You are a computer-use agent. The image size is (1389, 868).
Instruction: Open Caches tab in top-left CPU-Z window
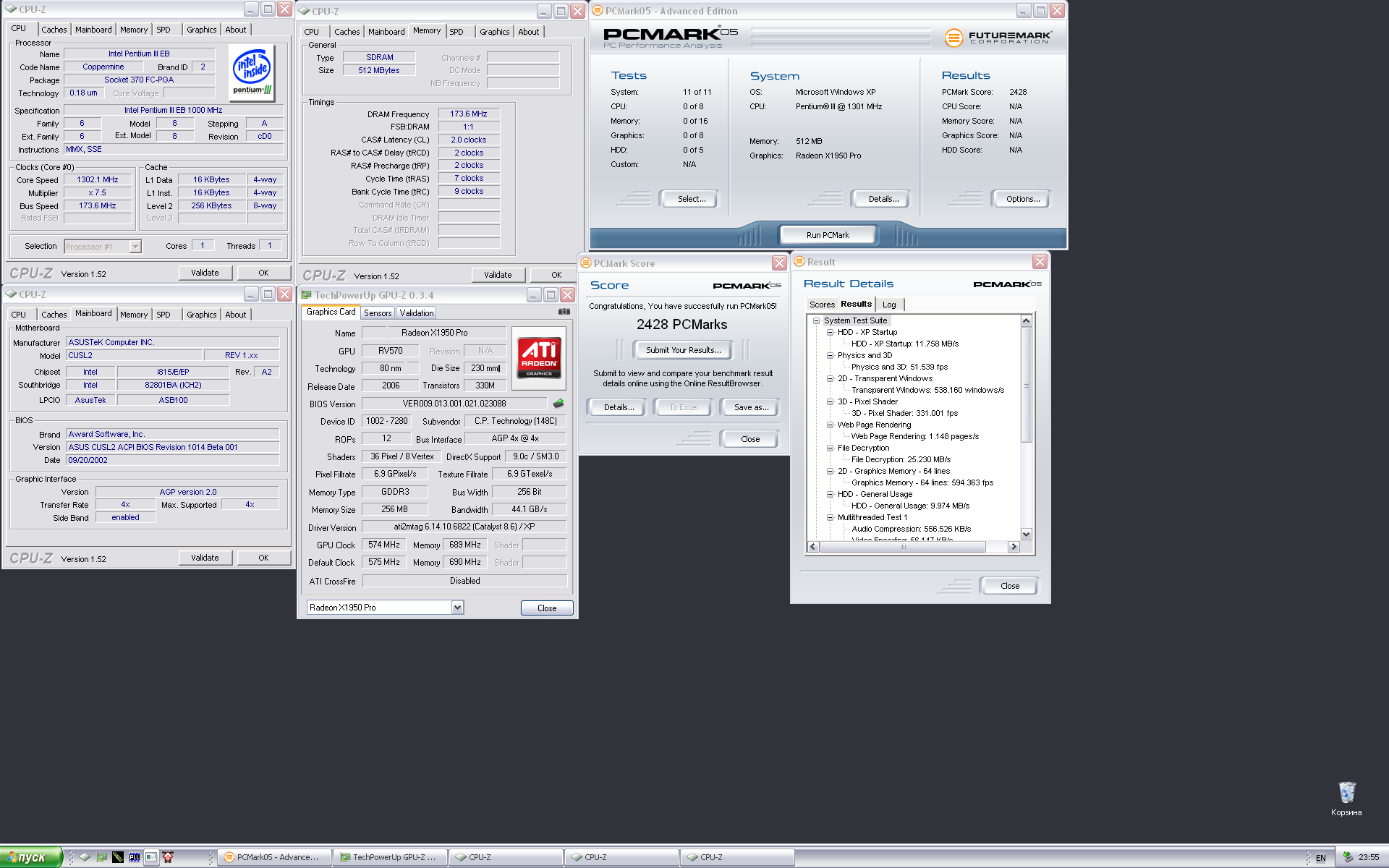tap(54, 30)
